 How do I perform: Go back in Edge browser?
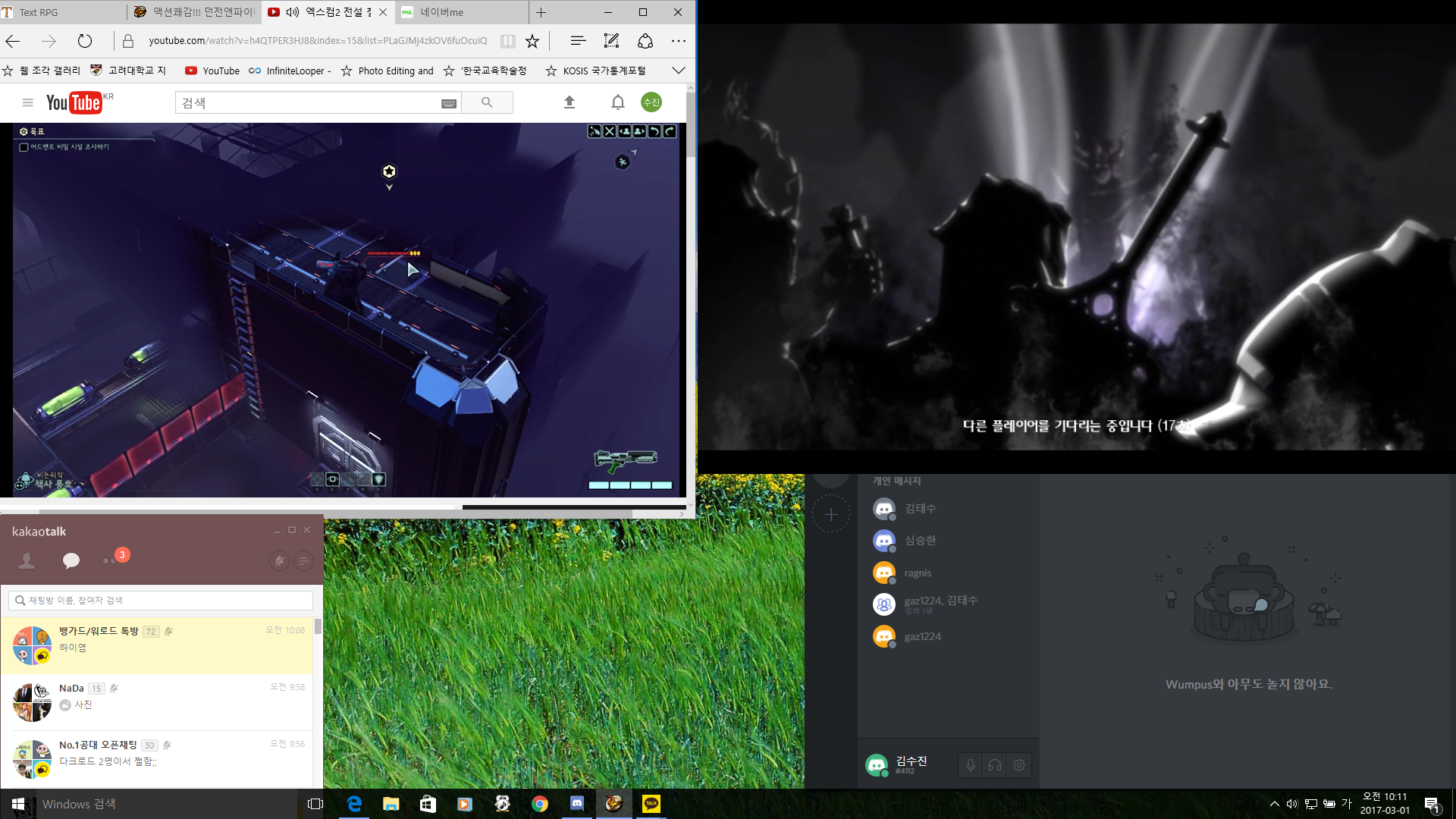coord(13,41)
